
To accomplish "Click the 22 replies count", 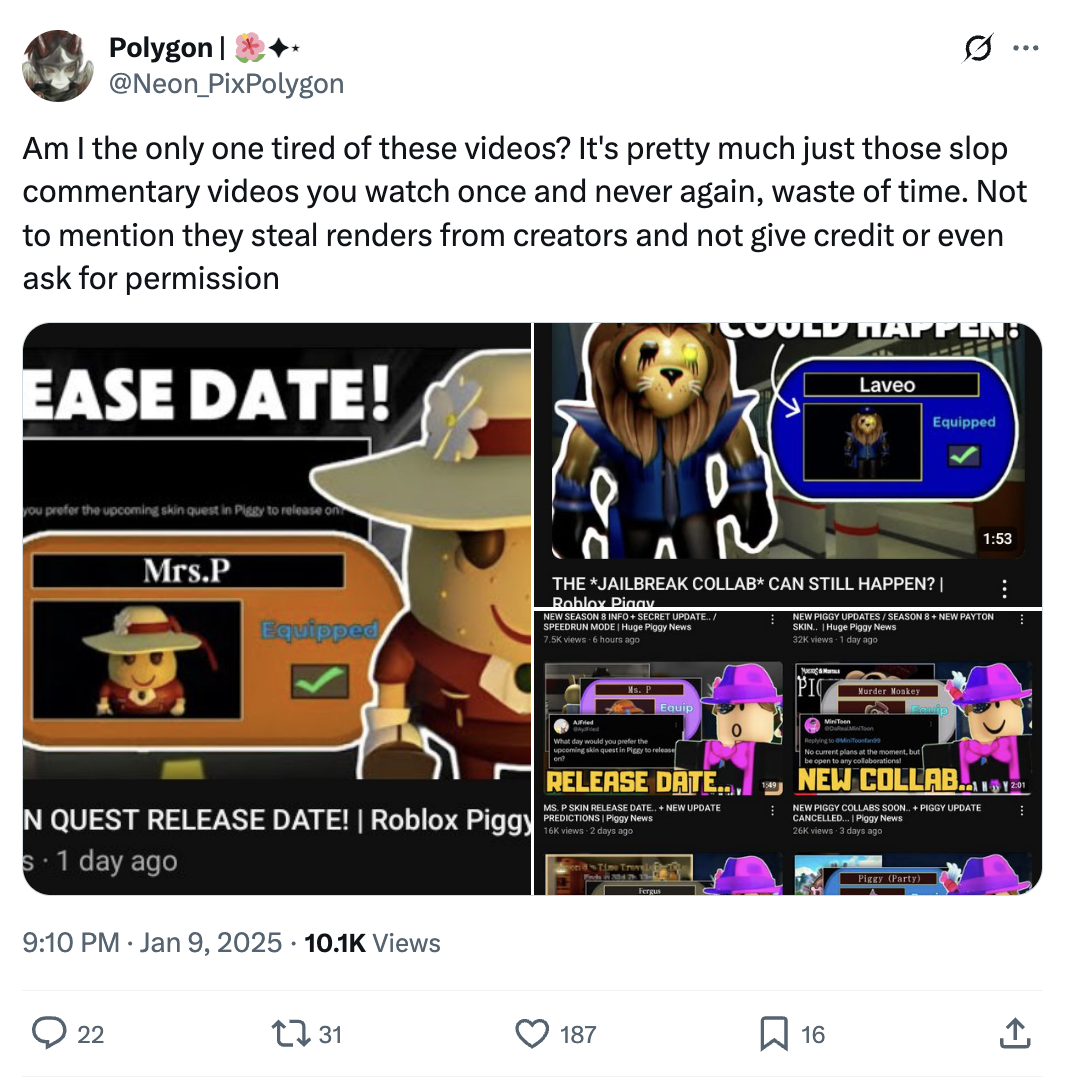I will point(90,1035).
